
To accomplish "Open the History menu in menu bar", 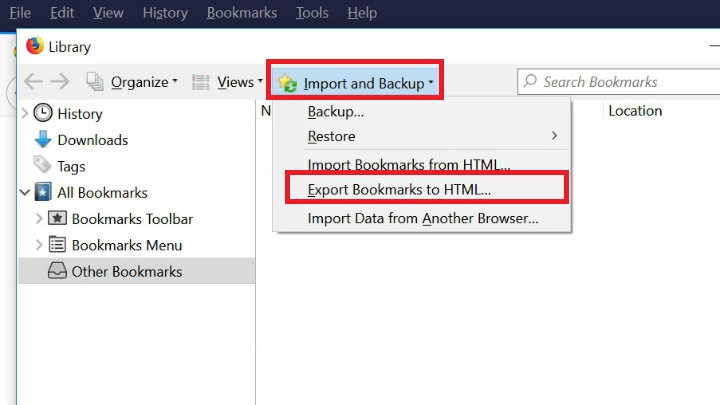I will (x=165, y=13).
